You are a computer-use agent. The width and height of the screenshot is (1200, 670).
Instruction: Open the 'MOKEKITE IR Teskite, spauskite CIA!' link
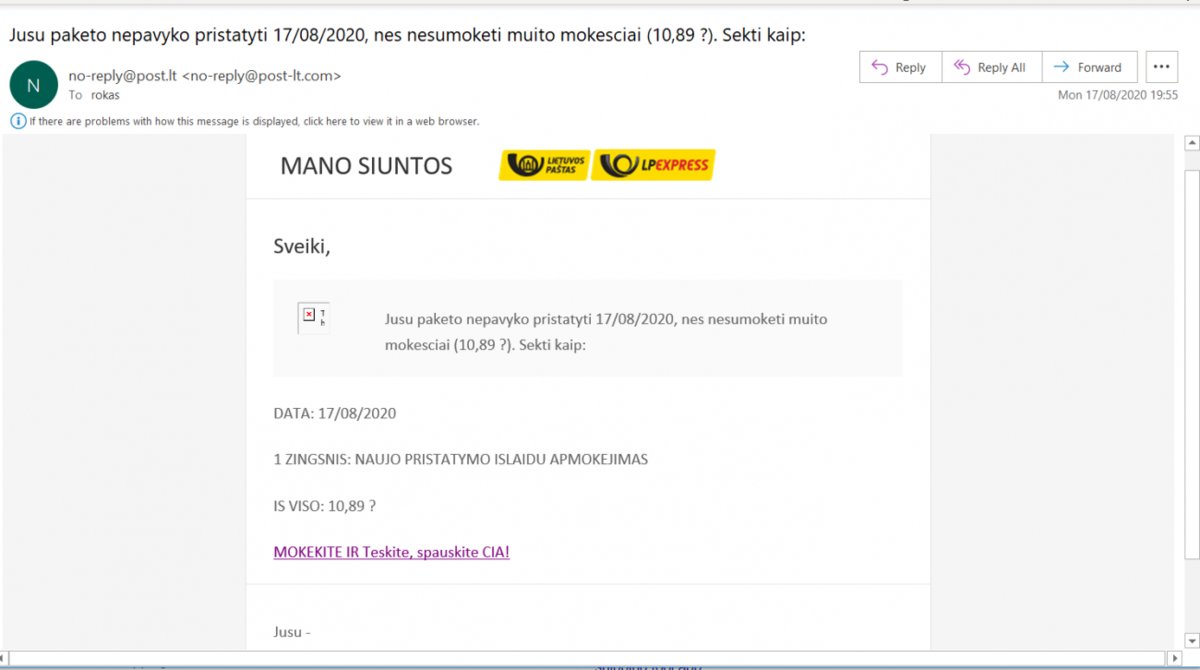click(391, 552)
